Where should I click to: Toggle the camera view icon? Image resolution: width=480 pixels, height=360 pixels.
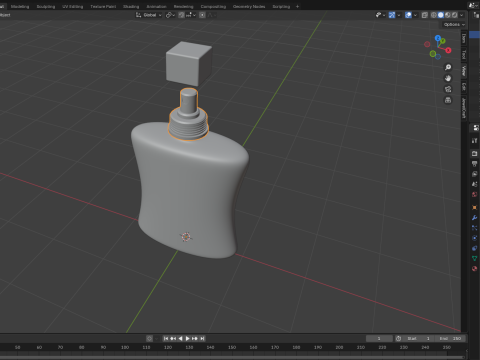(448, 89)
